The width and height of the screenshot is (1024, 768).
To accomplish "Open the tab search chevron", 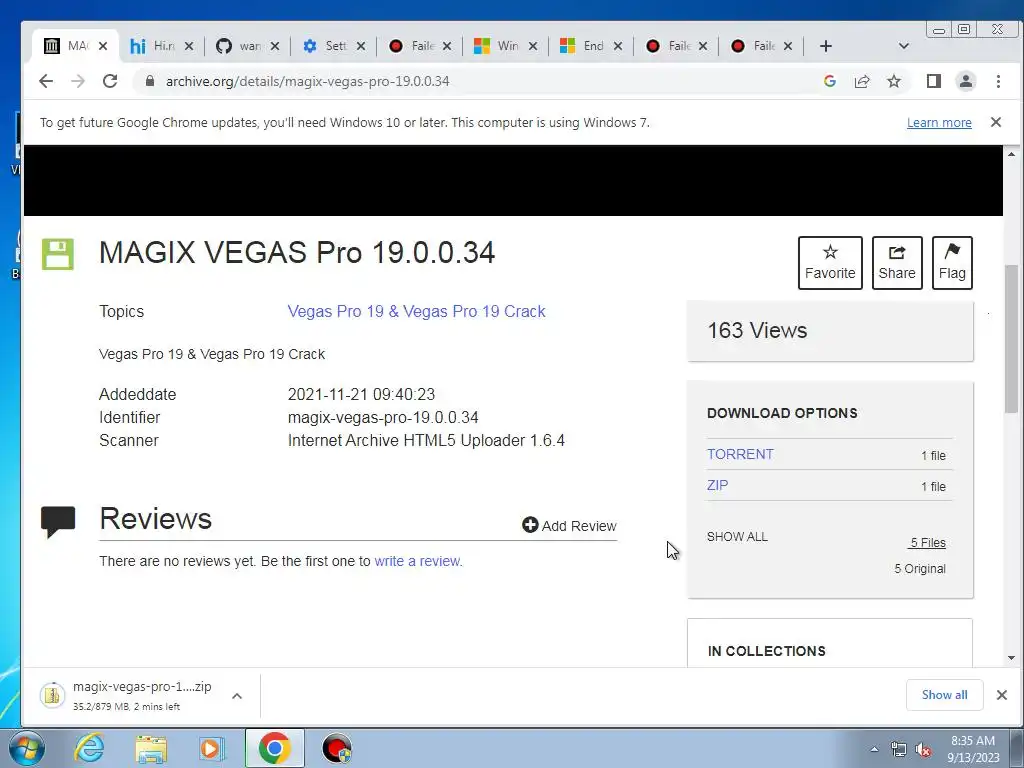I will [x=904, y=46].
